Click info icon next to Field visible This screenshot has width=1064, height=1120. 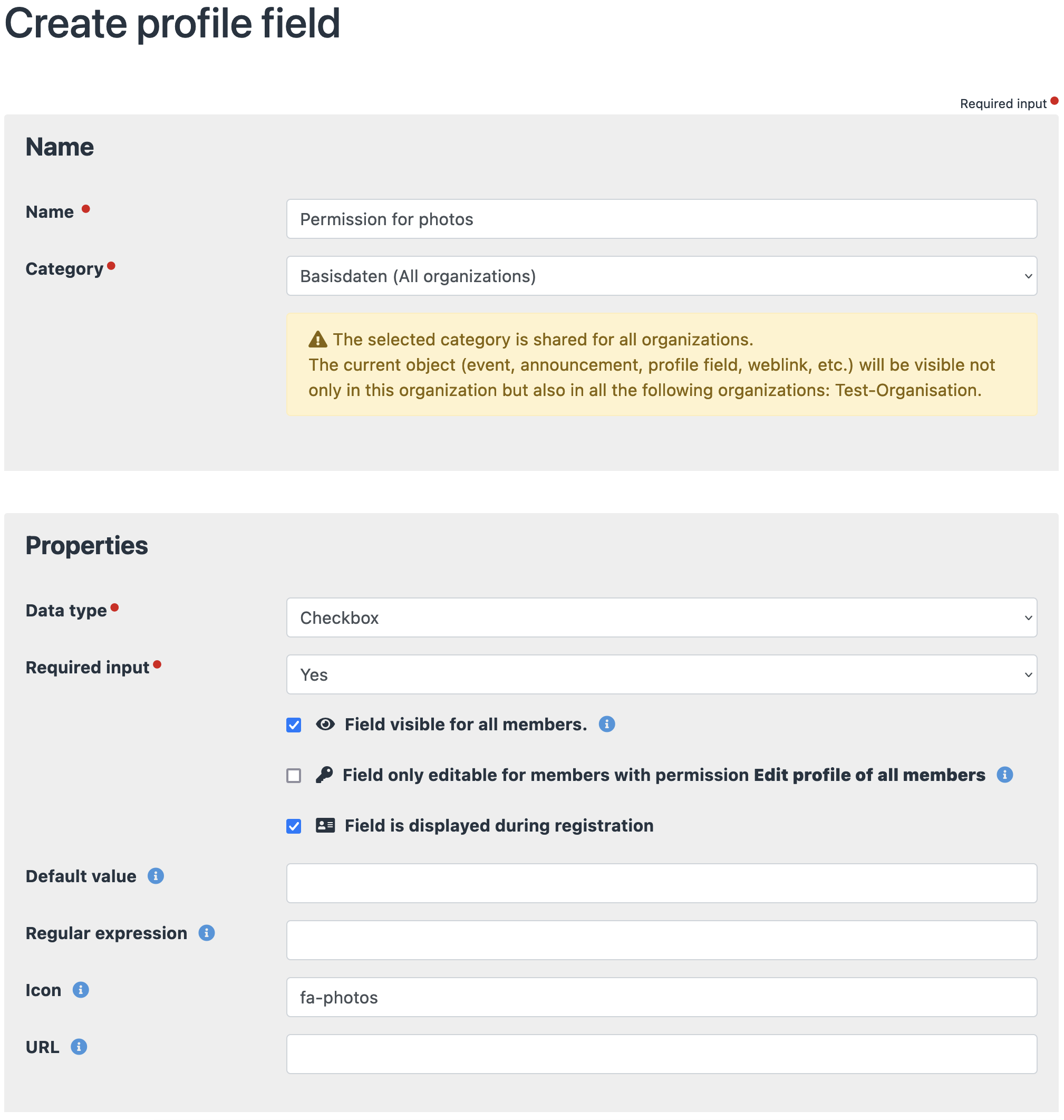[x=606, y=724]
